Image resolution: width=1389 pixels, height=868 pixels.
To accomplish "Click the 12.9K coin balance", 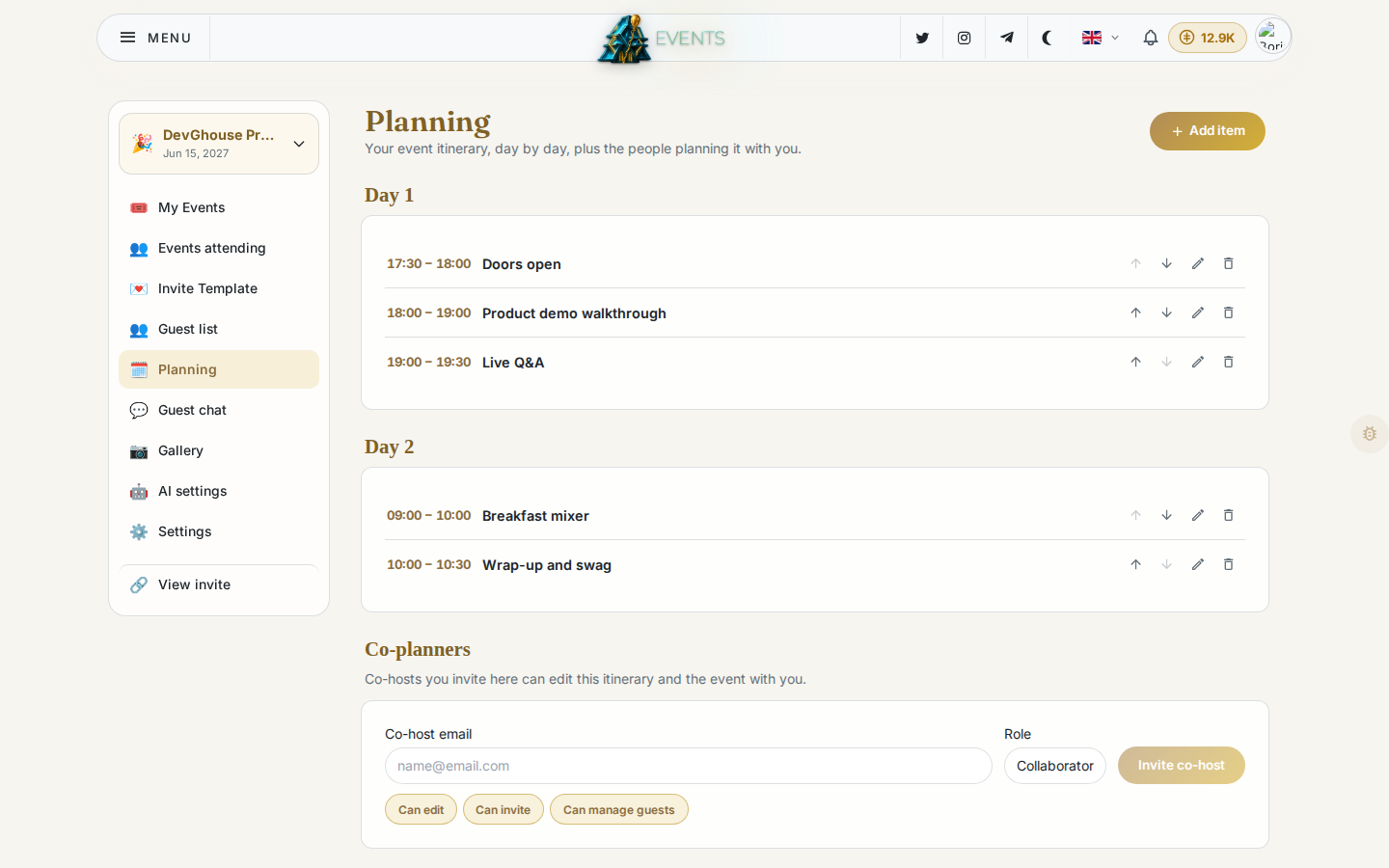I will (1208, 38).
